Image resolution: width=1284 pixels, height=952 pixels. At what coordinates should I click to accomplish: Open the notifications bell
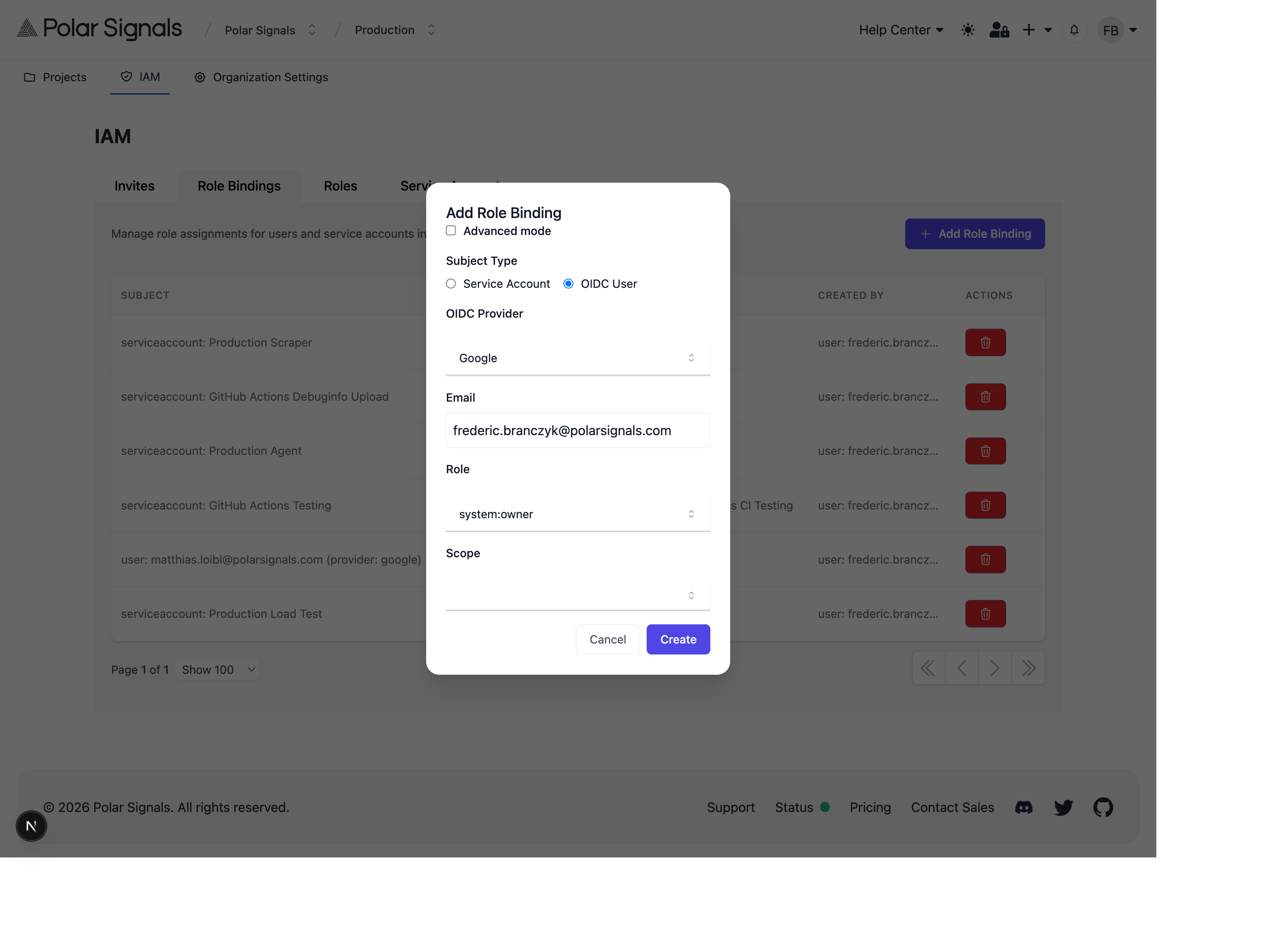(x=1074, y=29)
